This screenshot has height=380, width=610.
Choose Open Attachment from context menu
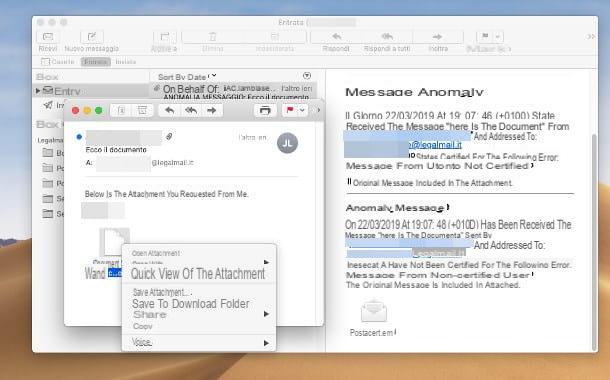click(x=156, y=253)
